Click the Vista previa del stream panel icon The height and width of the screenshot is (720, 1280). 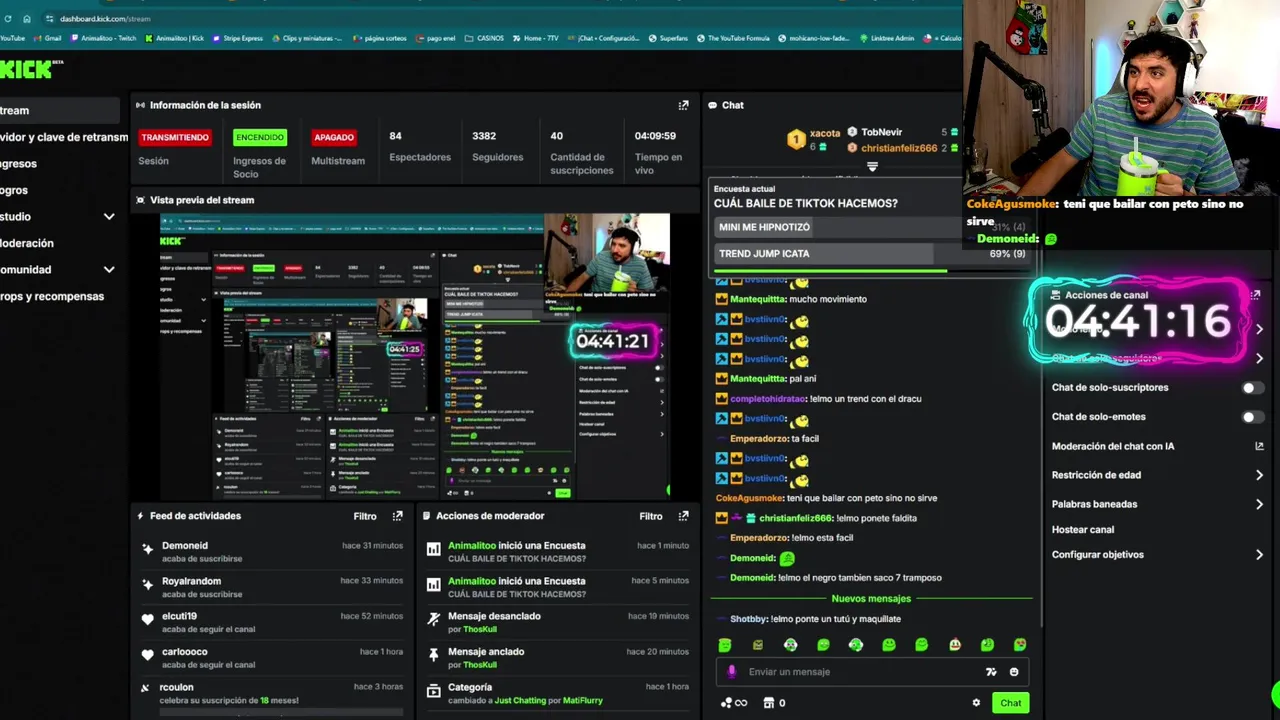pyautogui.click(x=140, y=200)
